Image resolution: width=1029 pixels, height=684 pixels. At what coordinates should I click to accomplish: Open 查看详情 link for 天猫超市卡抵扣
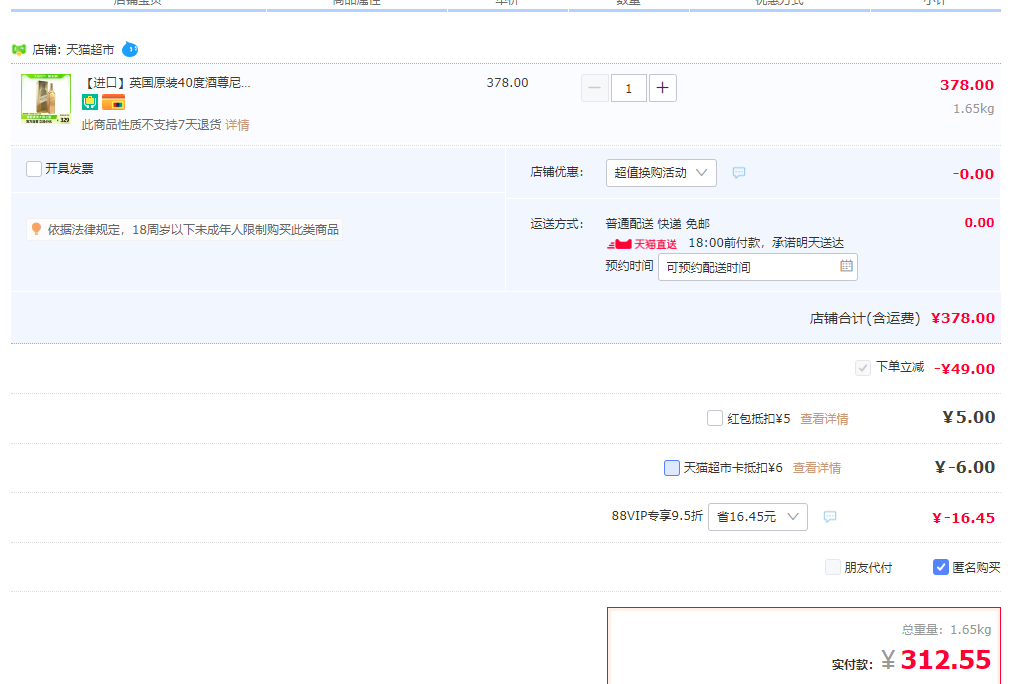pos(816,468)
